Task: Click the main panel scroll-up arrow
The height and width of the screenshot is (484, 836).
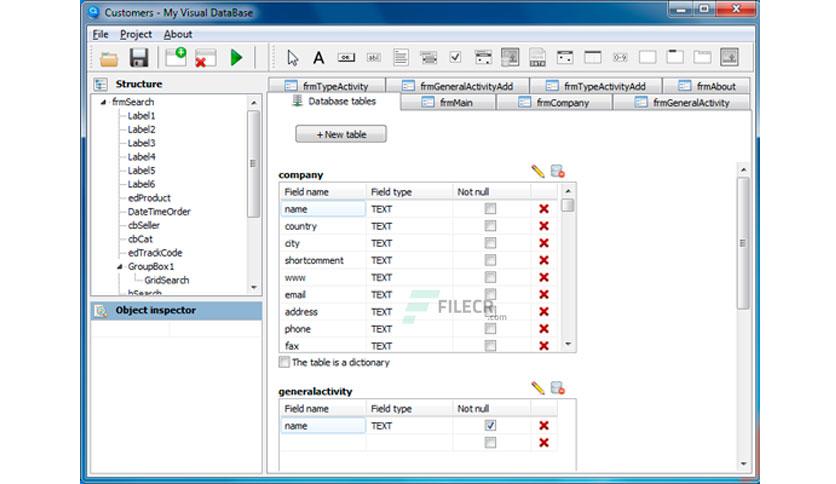Action: point(743,170)
